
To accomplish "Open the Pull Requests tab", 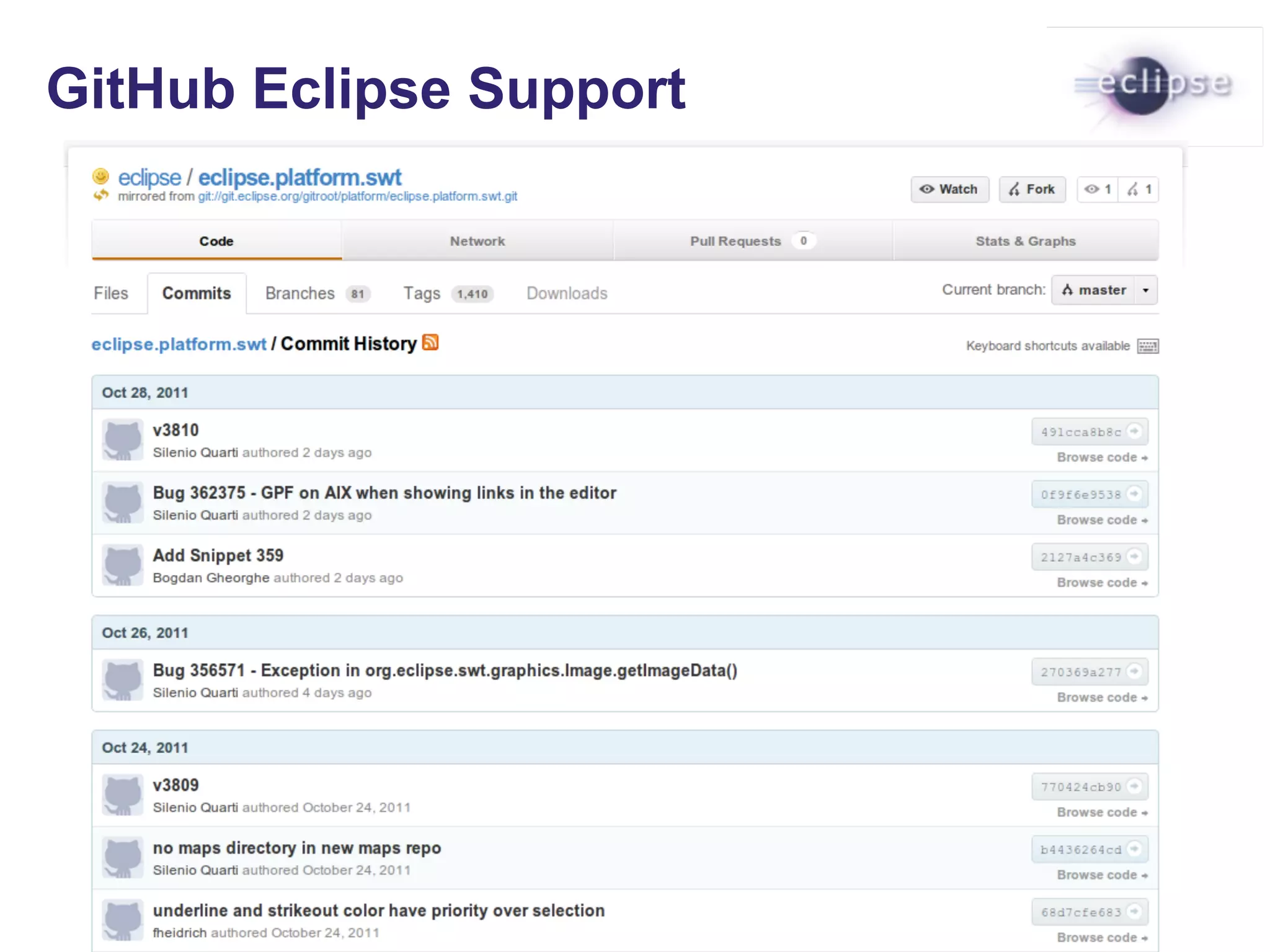I will click(753, 240).
